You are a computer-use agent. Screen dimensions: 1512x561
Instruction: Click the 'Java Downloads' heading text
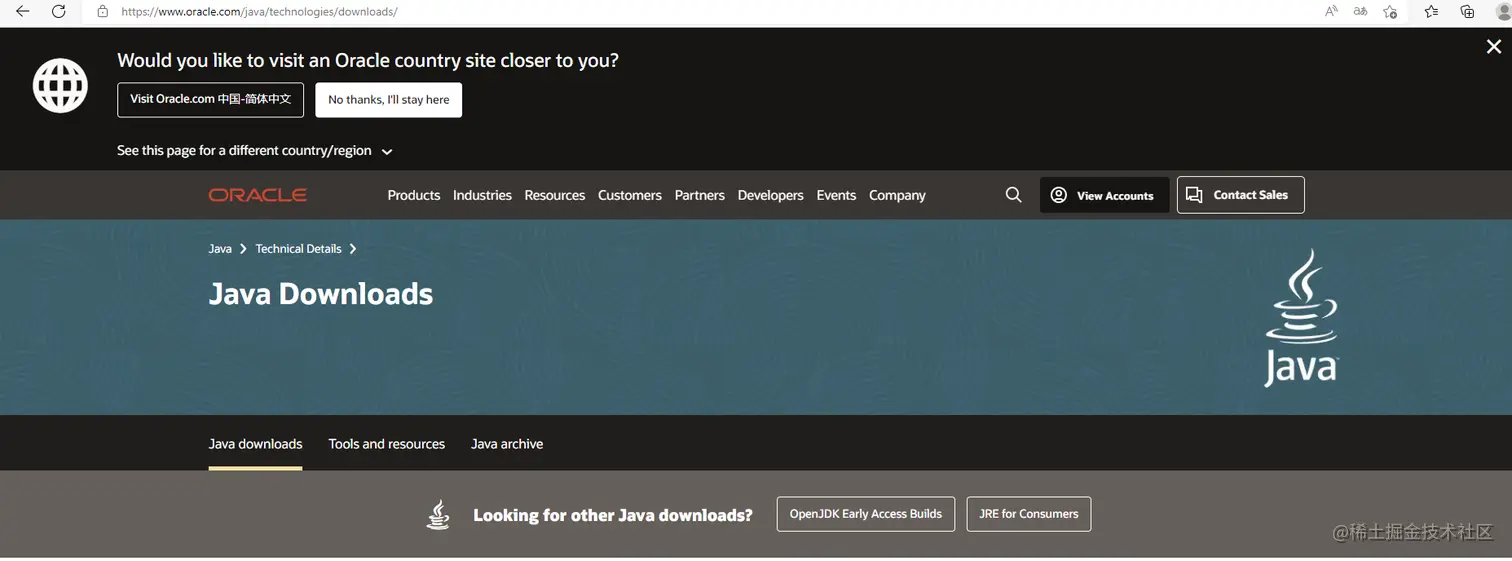pos(320,294)
